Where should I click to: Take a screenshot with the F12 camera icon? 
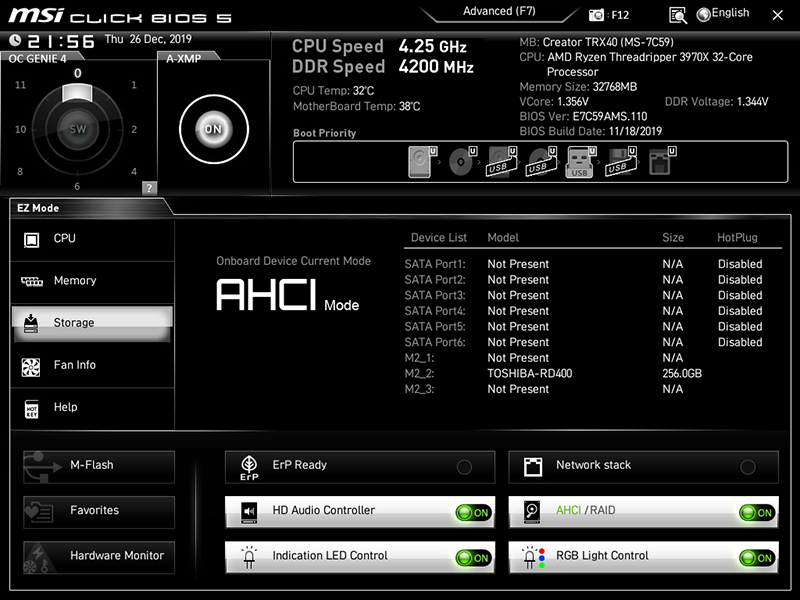(596, 15)
